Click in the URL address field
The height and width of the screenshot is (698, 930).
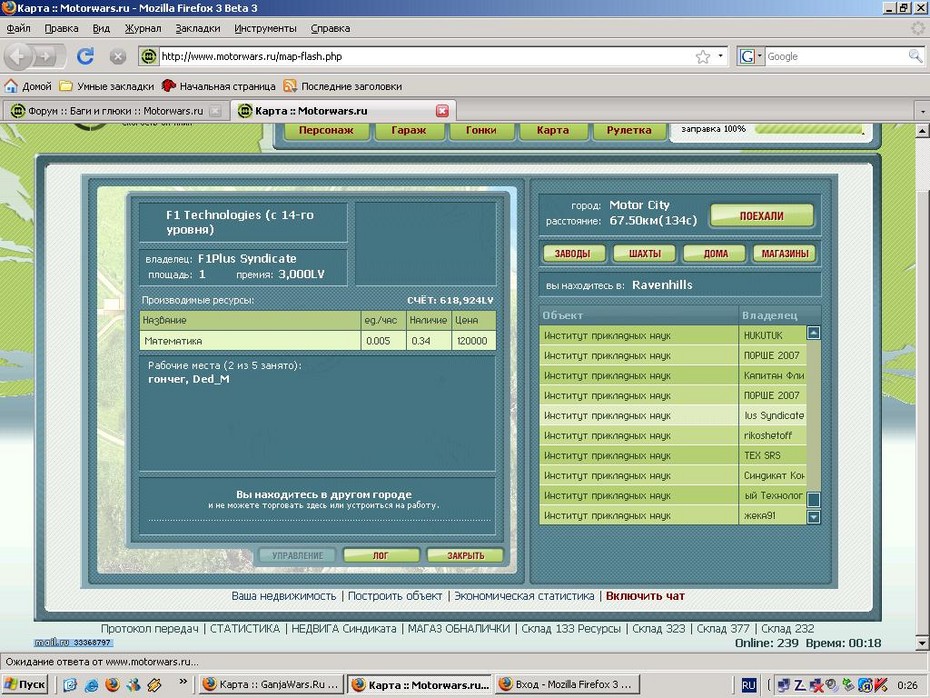pyautogui.click(x=427, y=56)
